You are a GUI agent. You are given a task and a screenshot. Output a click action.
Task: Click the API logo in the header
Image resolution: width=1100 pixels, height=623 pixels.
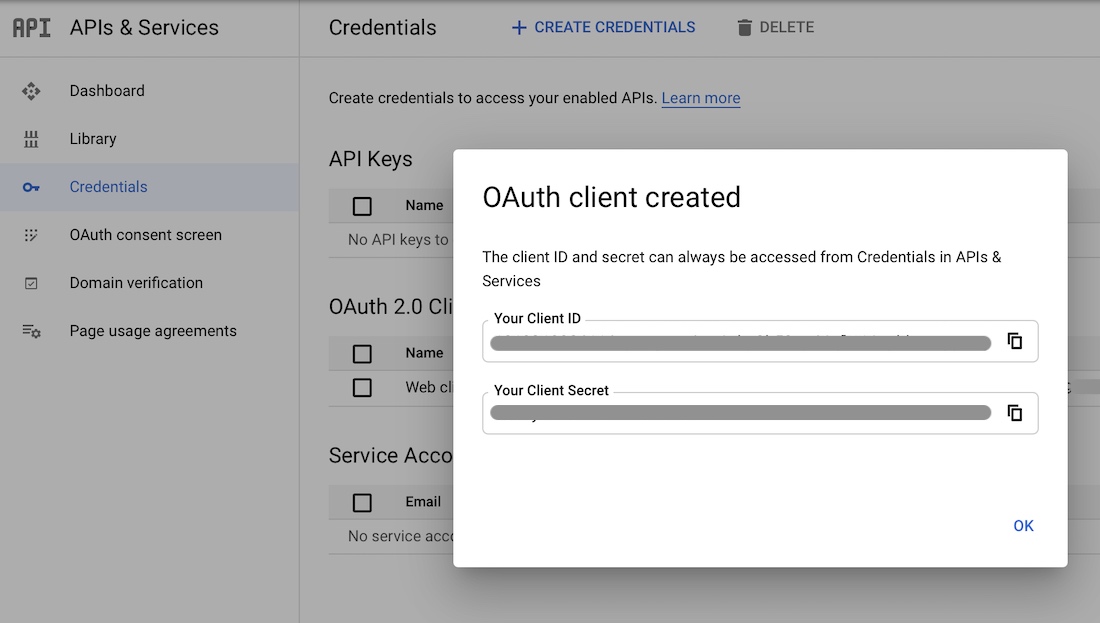[x=32, y=28]
